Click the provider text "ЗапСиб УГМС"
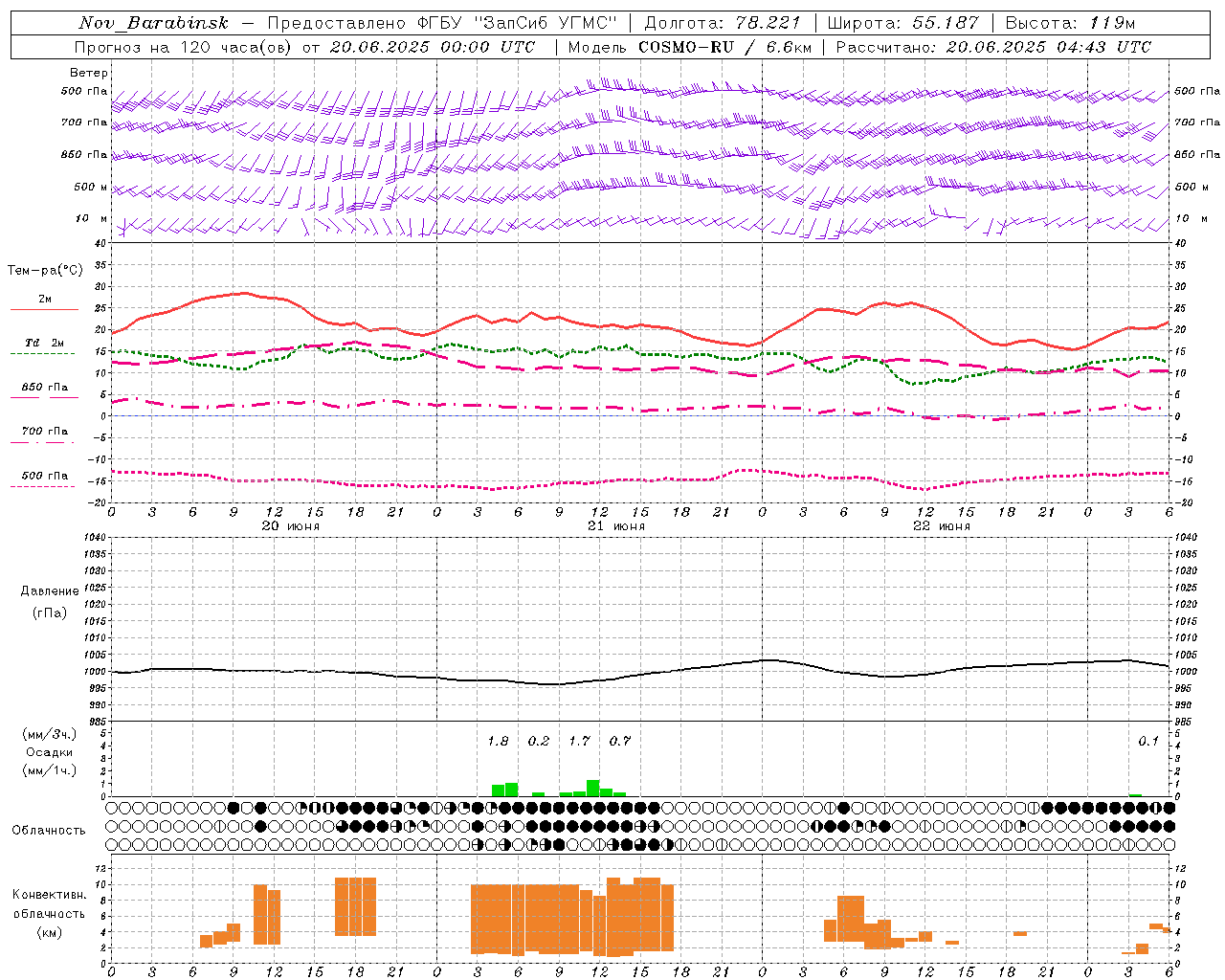 tap(546, 23)
